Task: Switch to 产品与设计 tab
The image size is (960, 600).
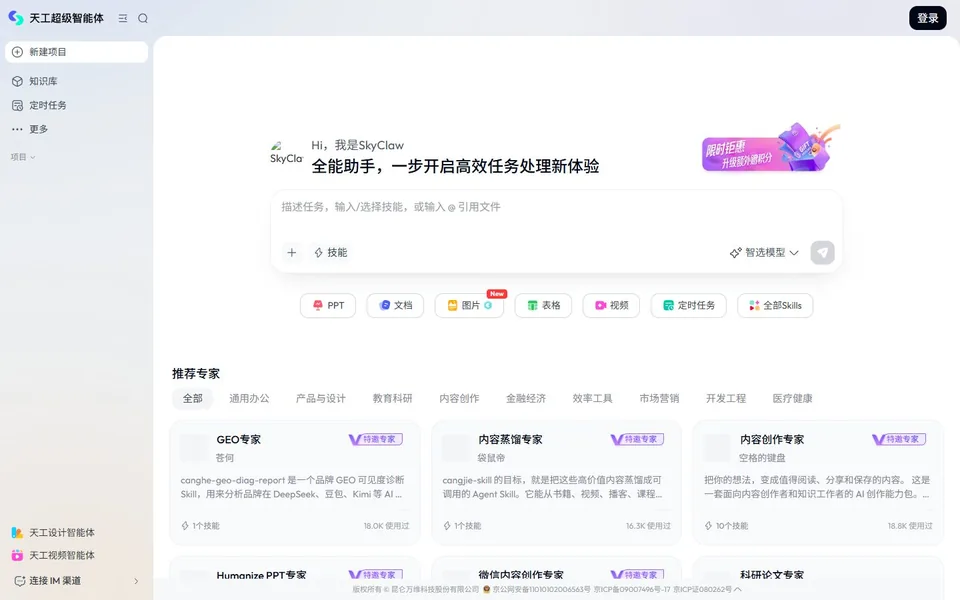Action: tap(321, 399)
